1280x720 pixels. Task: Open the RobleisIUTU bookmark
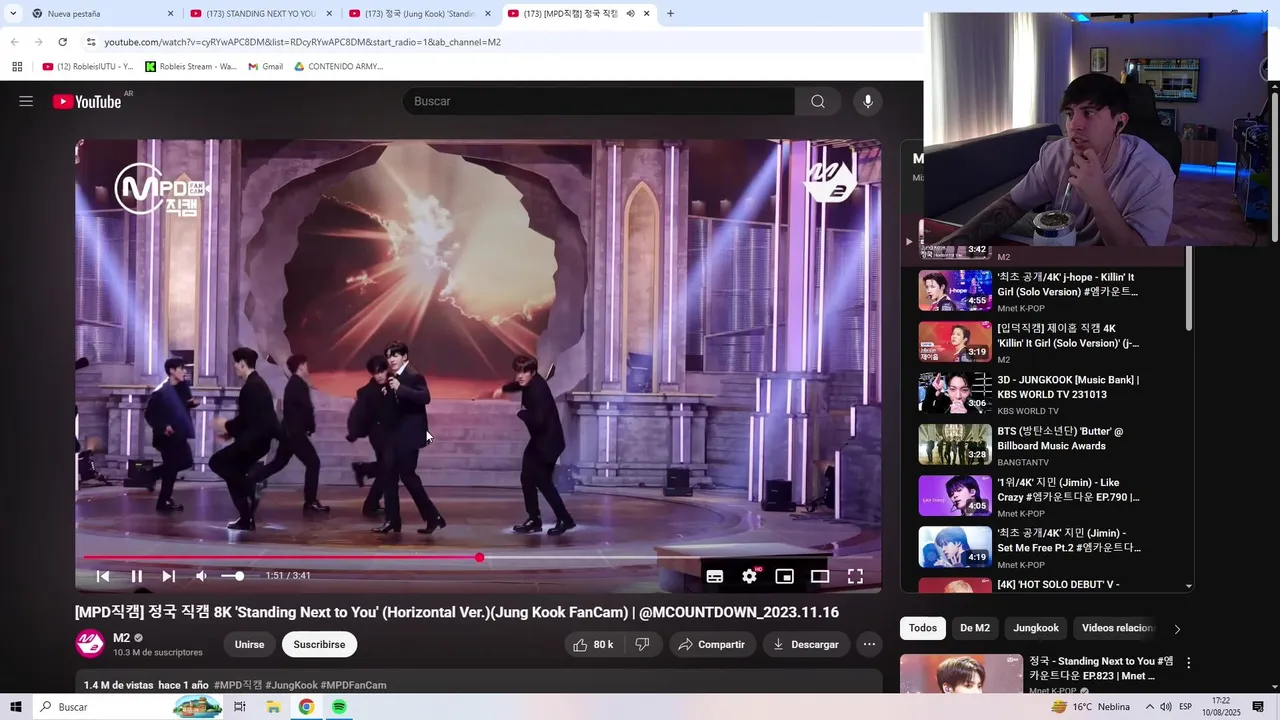click(88, 66)
